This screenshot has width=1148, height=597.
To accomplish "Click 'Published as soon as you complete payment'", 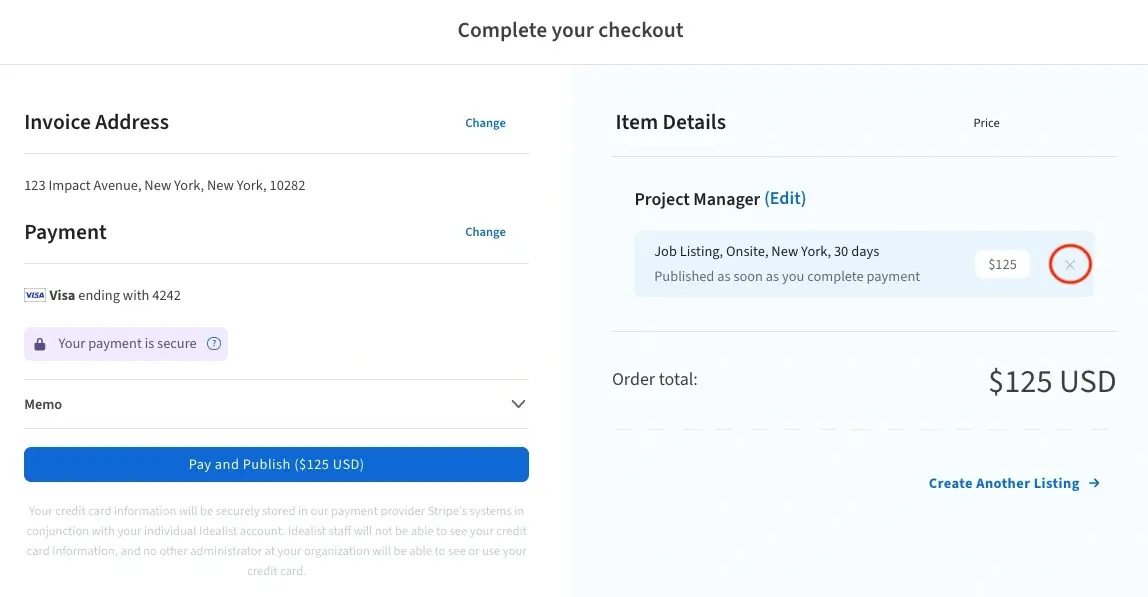I will pyautogui.click(x=787, y=276).
